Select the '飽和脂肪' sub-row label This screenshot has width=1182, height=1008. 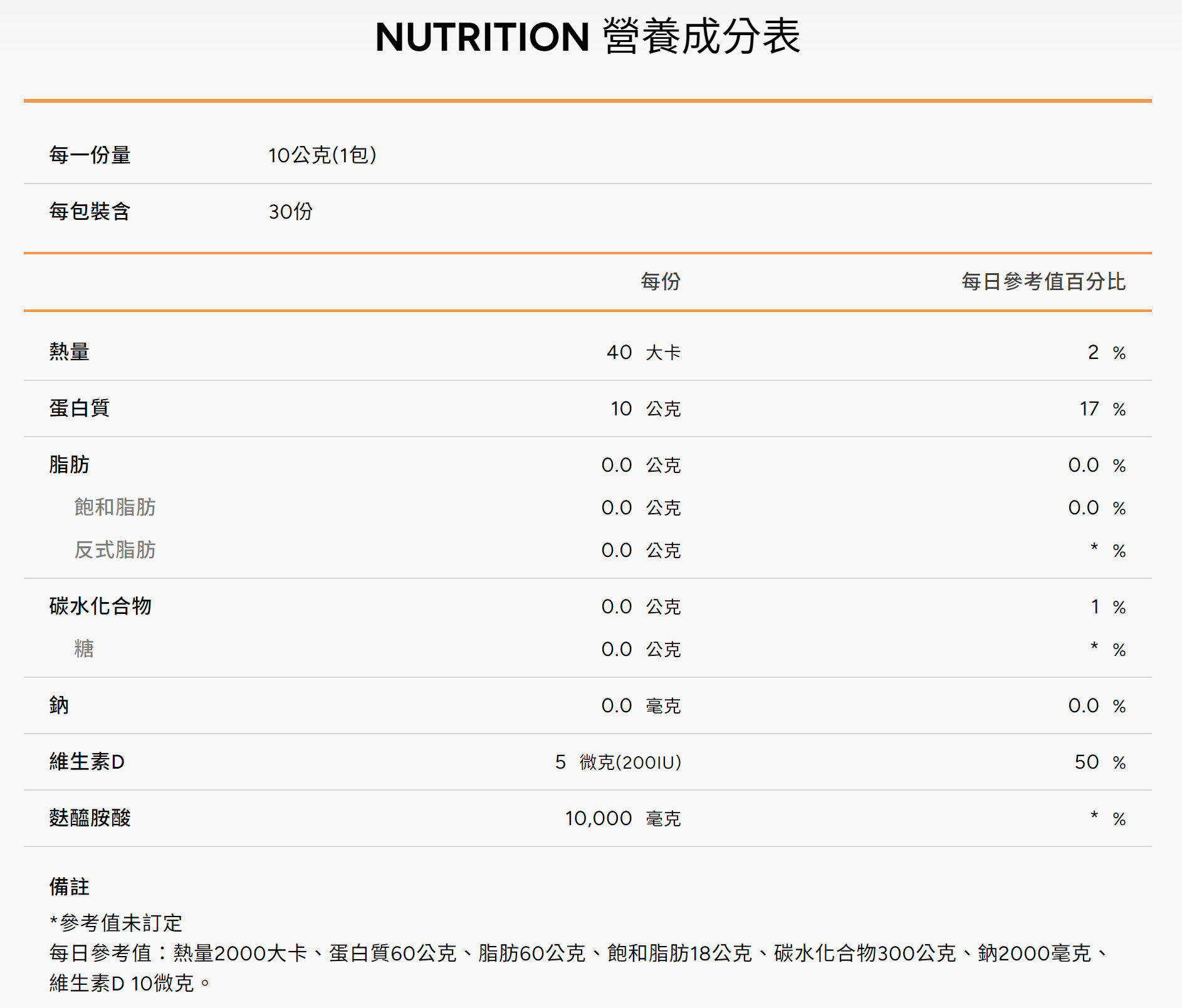pos(115,507)
